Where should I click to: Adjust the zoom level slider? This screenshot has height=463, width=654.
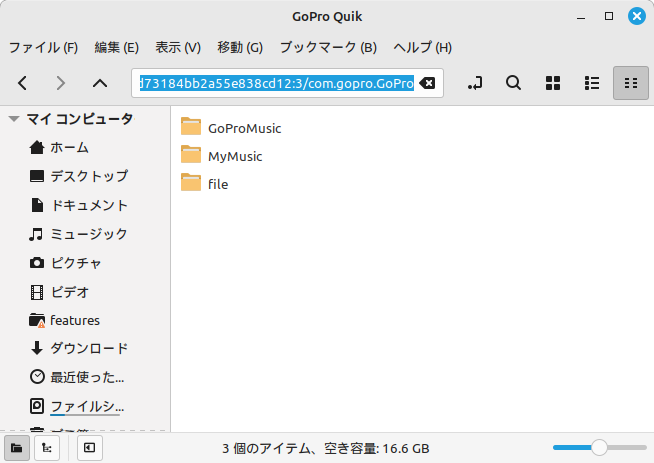599,448
